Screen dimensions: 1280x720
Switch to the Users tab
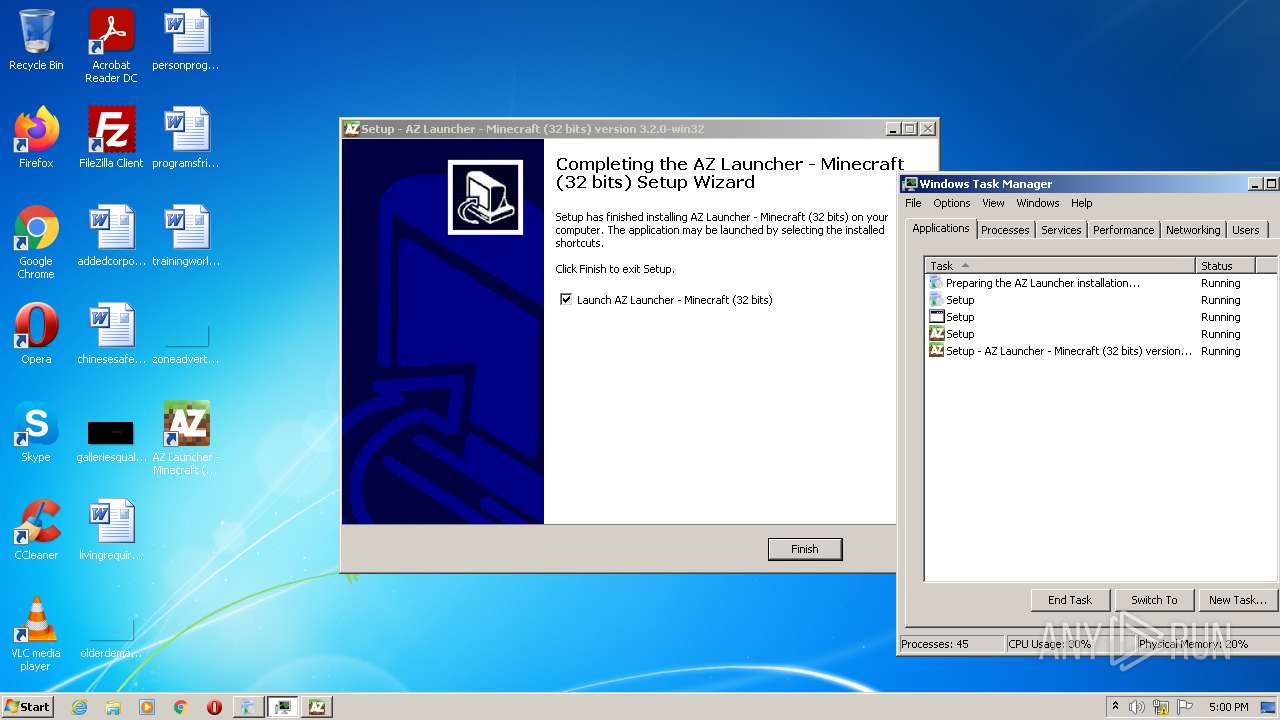click(1246, 230)
